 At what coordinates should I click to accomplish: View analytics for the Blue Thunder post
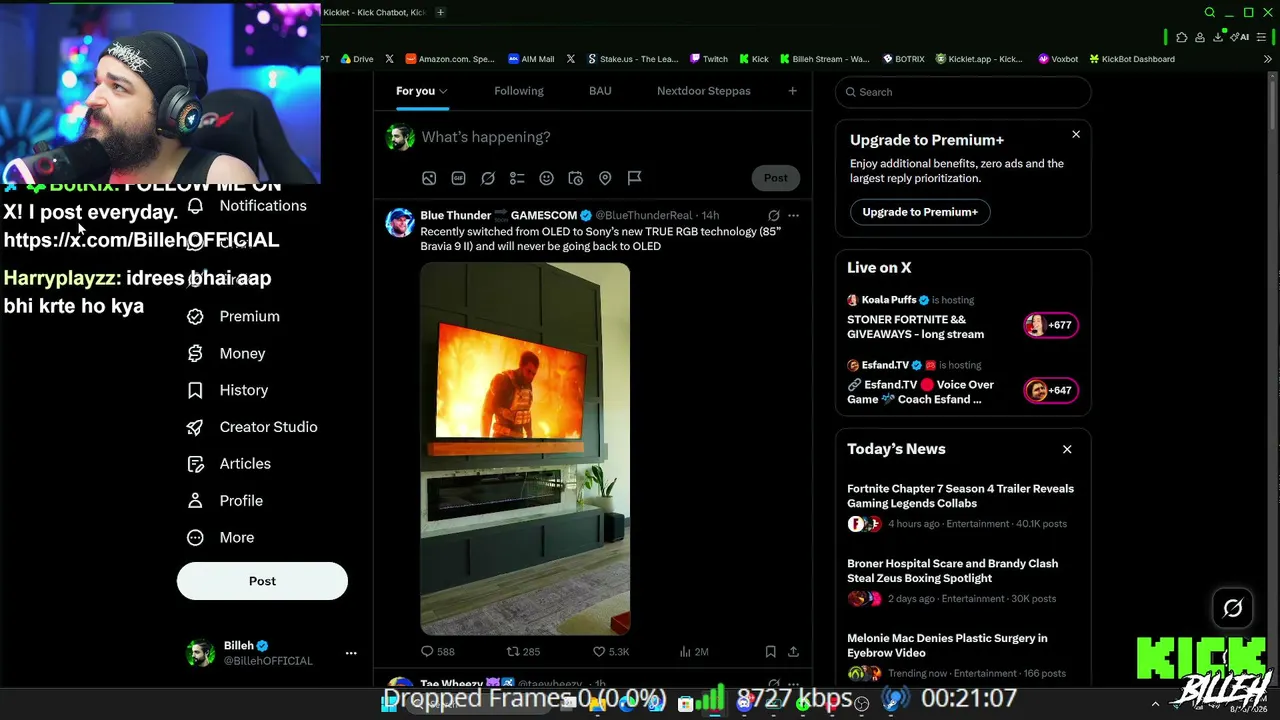tap(694, 652)
